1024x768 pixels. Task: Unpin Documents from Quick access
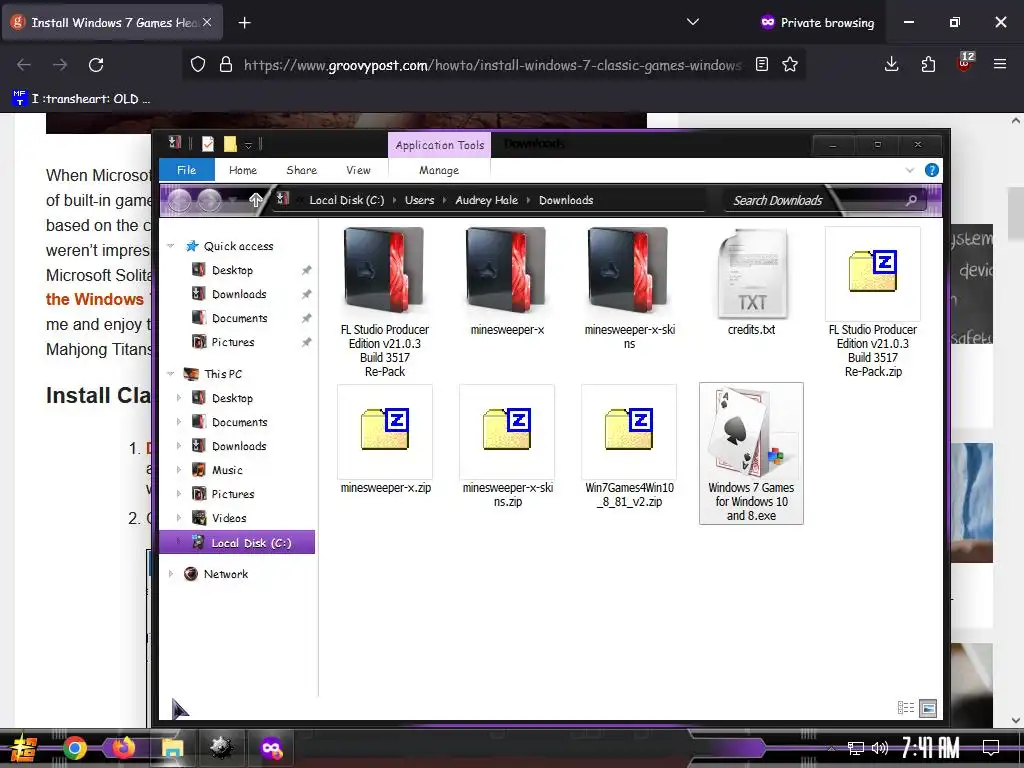point(306,318)
